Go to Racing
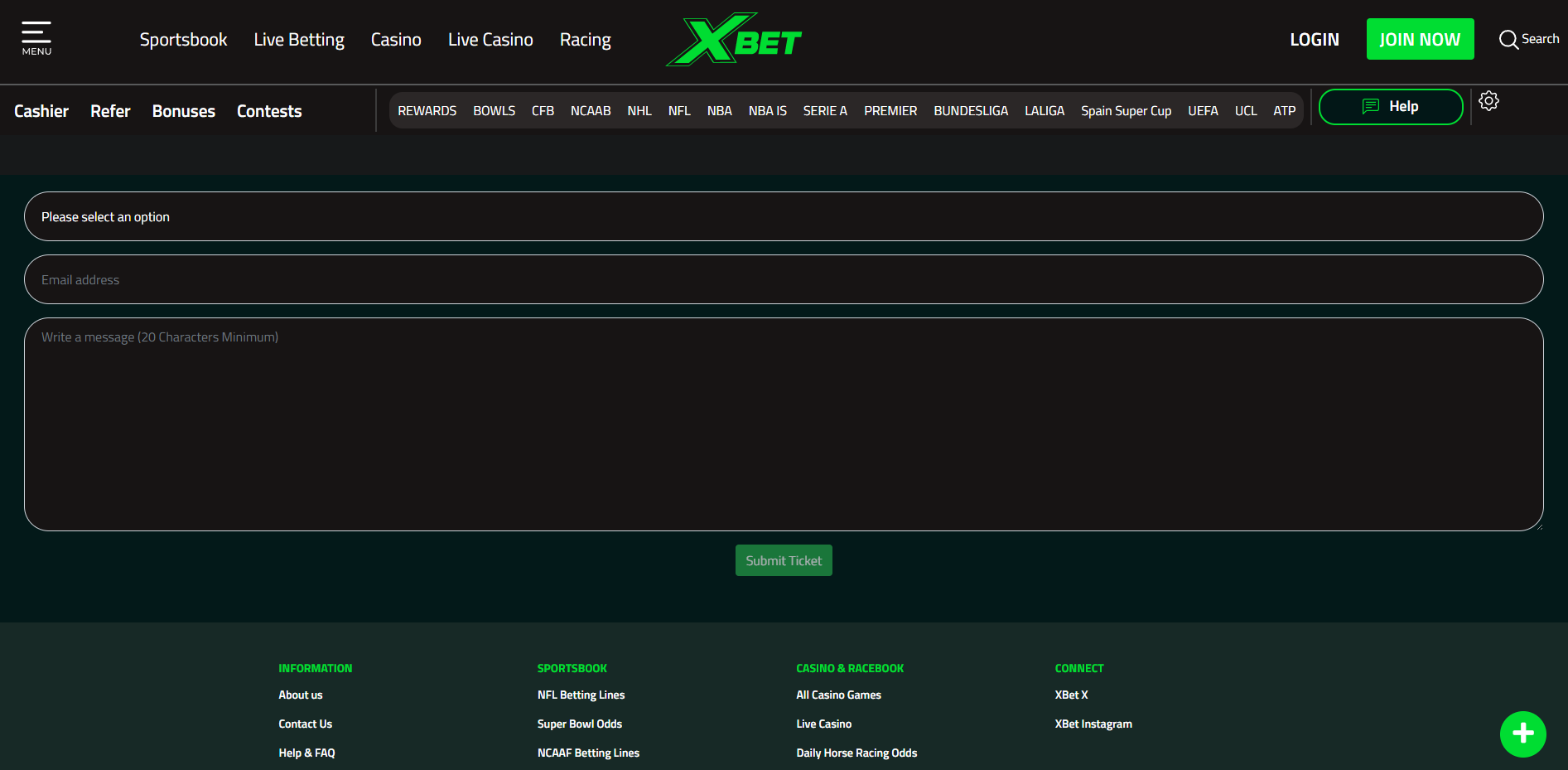This screenshot has height=770, width=1568. point(585,40)
